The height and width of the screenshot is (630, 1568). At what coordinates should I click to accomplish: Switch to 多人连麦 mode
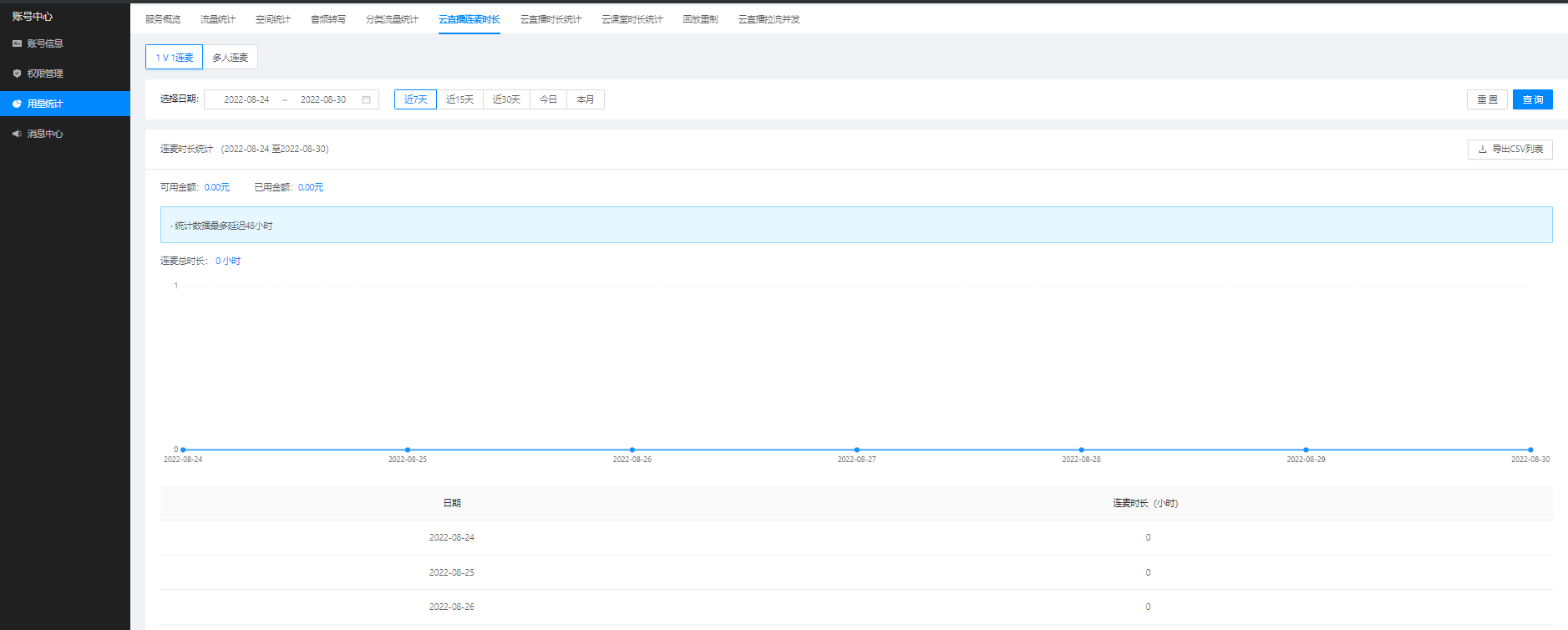click(230, 58)
